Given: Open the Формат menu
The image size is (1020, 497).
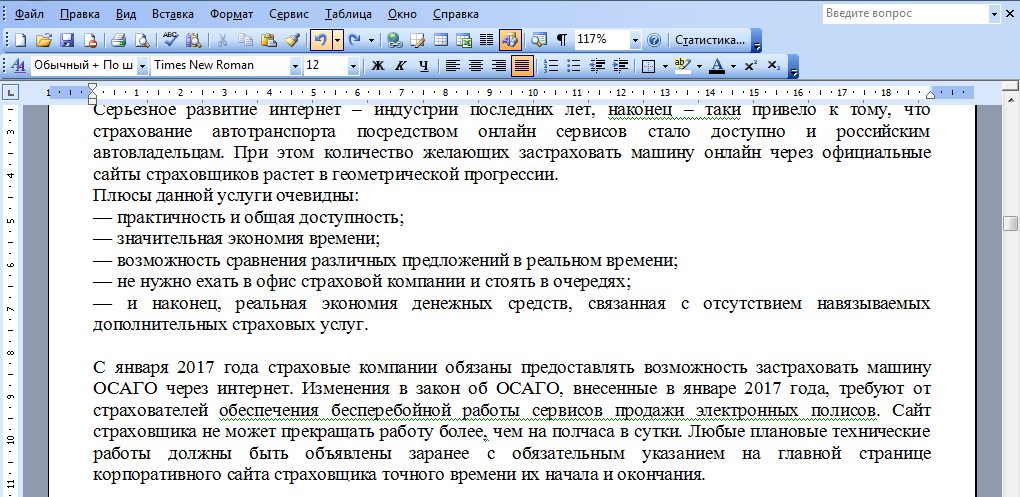Looking at the screenshot, I should pyautogui.click(x=231, y=14).
